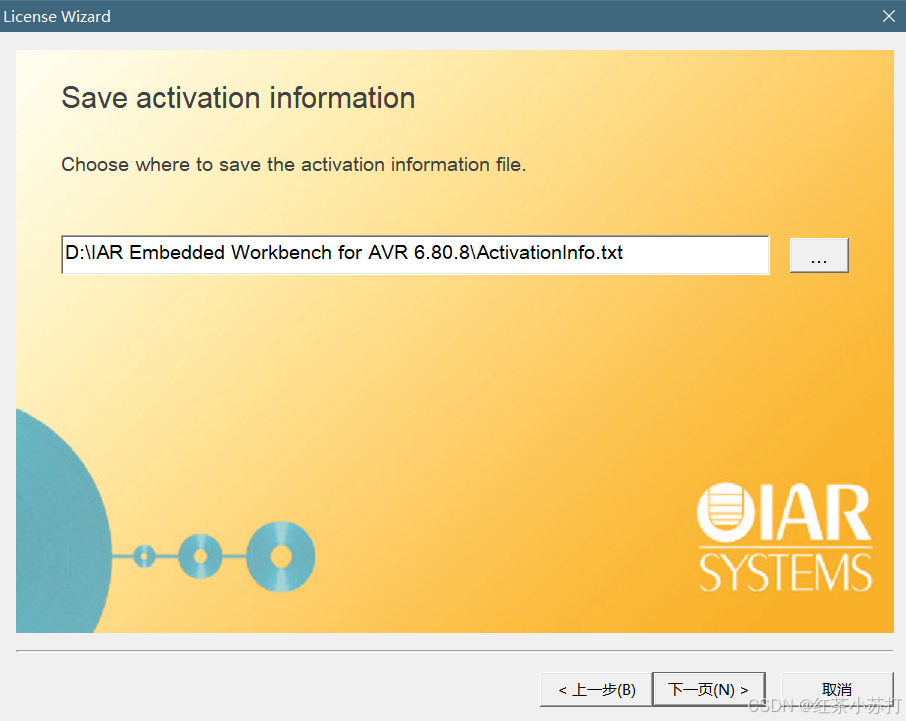Viewport: 906px width, 721px height.
Task: Close the License Wizard window
Action: coord(889,16)
